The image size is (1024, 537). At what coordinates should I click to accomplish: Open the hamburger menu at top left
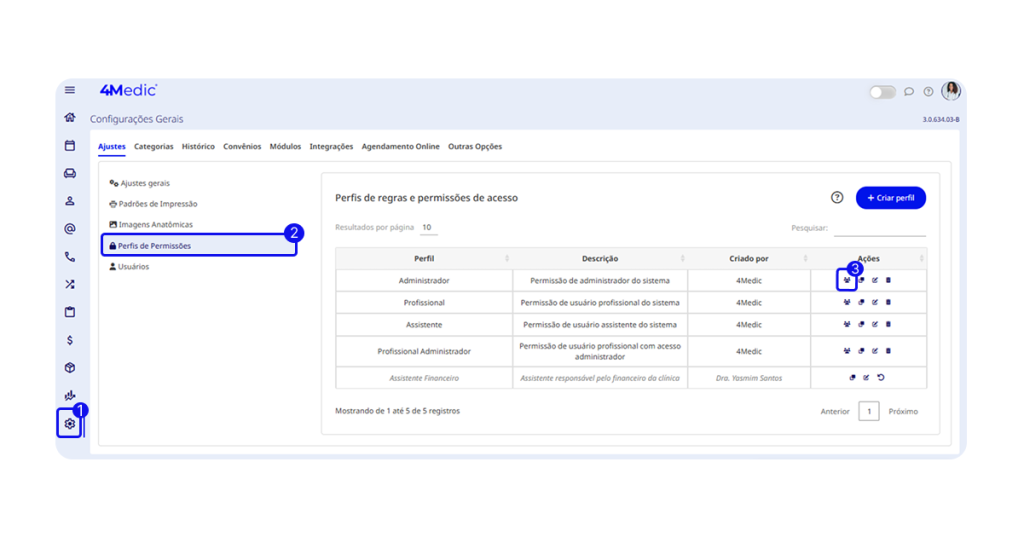tap(70, 90)
